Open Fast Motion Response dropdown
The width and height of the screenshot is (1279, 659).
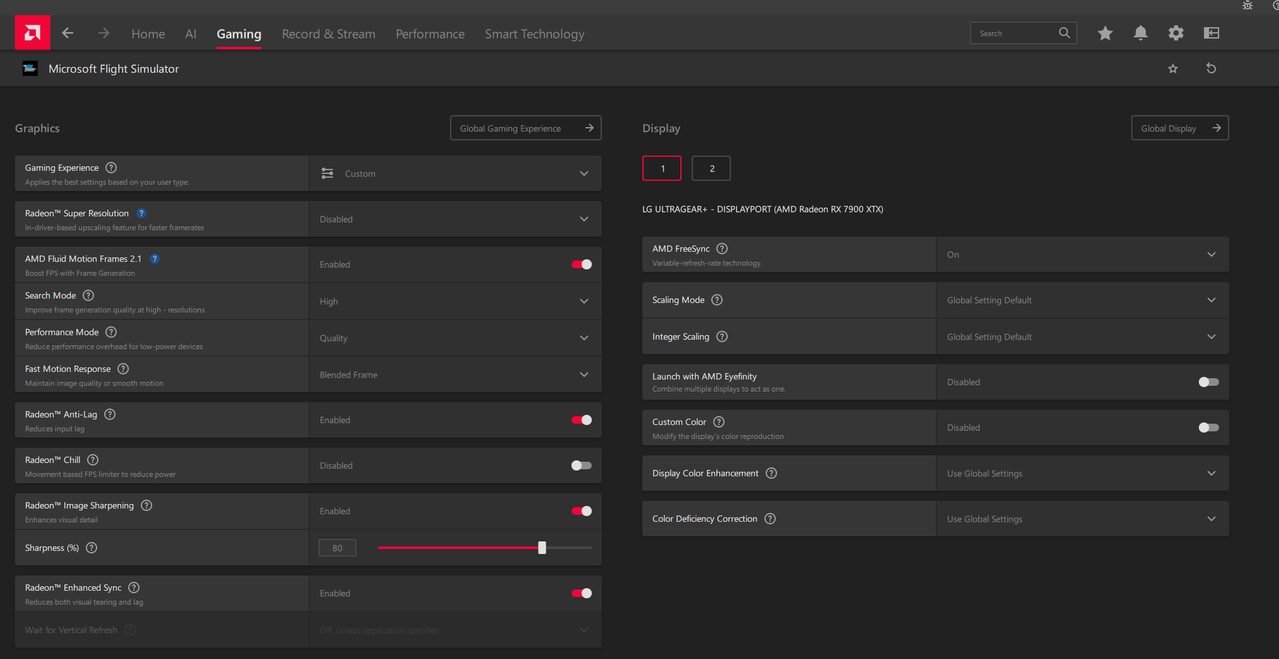pyautogui.click(x=455, y=375)
